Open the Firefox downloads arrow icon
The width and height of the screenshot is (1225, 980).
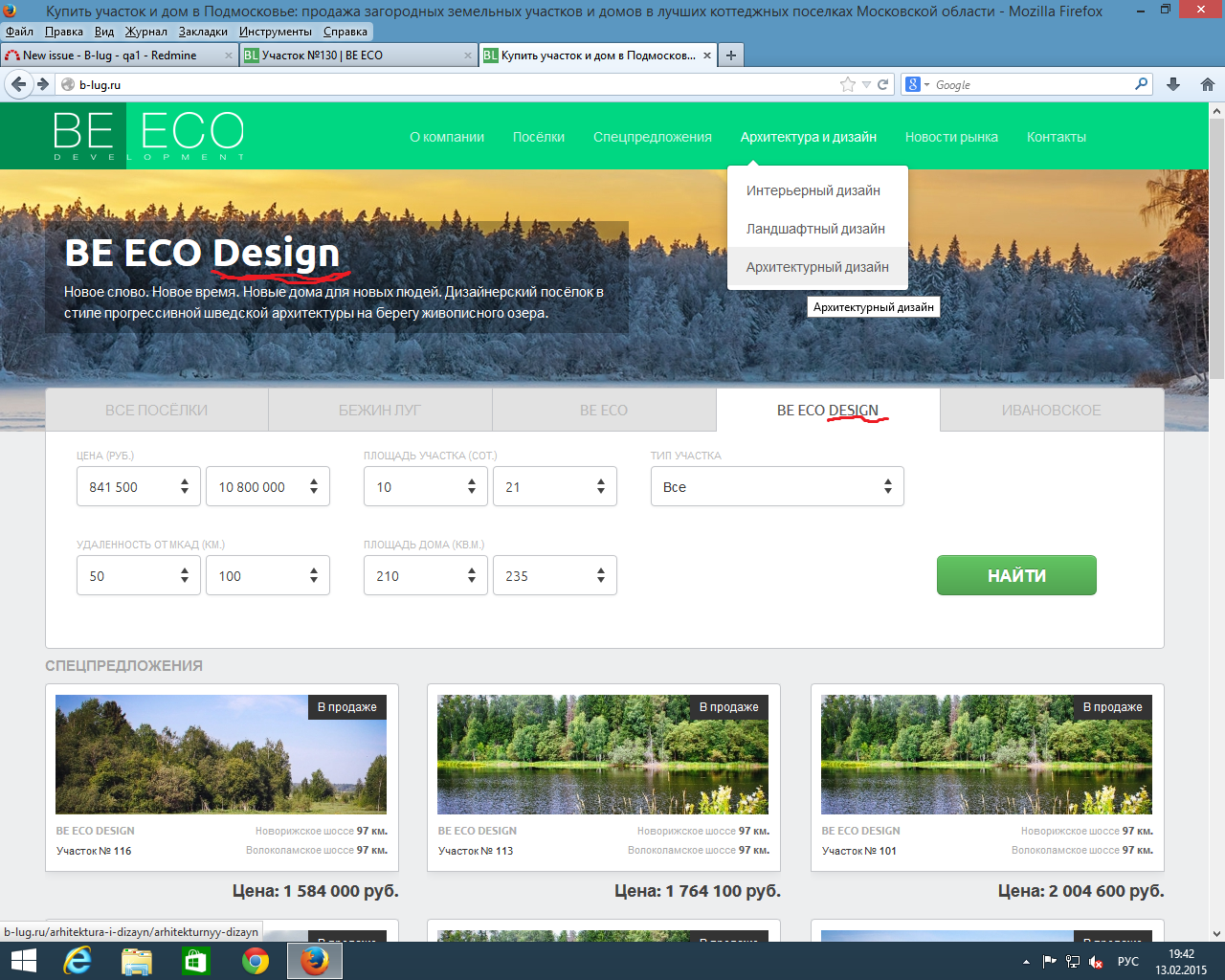click(x=1173, y=84)
